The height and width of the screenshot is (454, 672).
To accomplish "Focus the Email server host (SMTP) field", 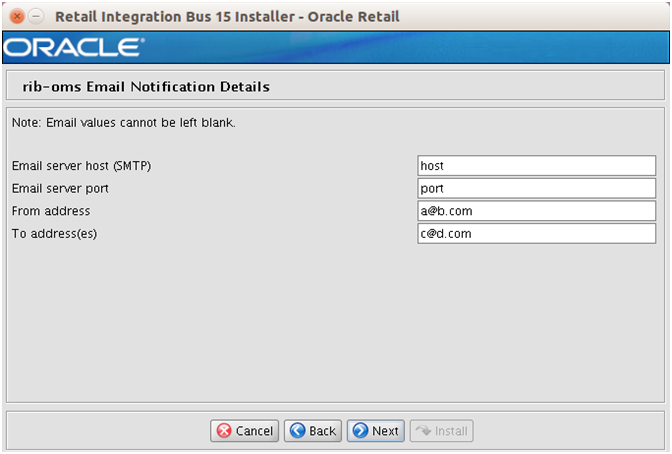I will [537, 165].
